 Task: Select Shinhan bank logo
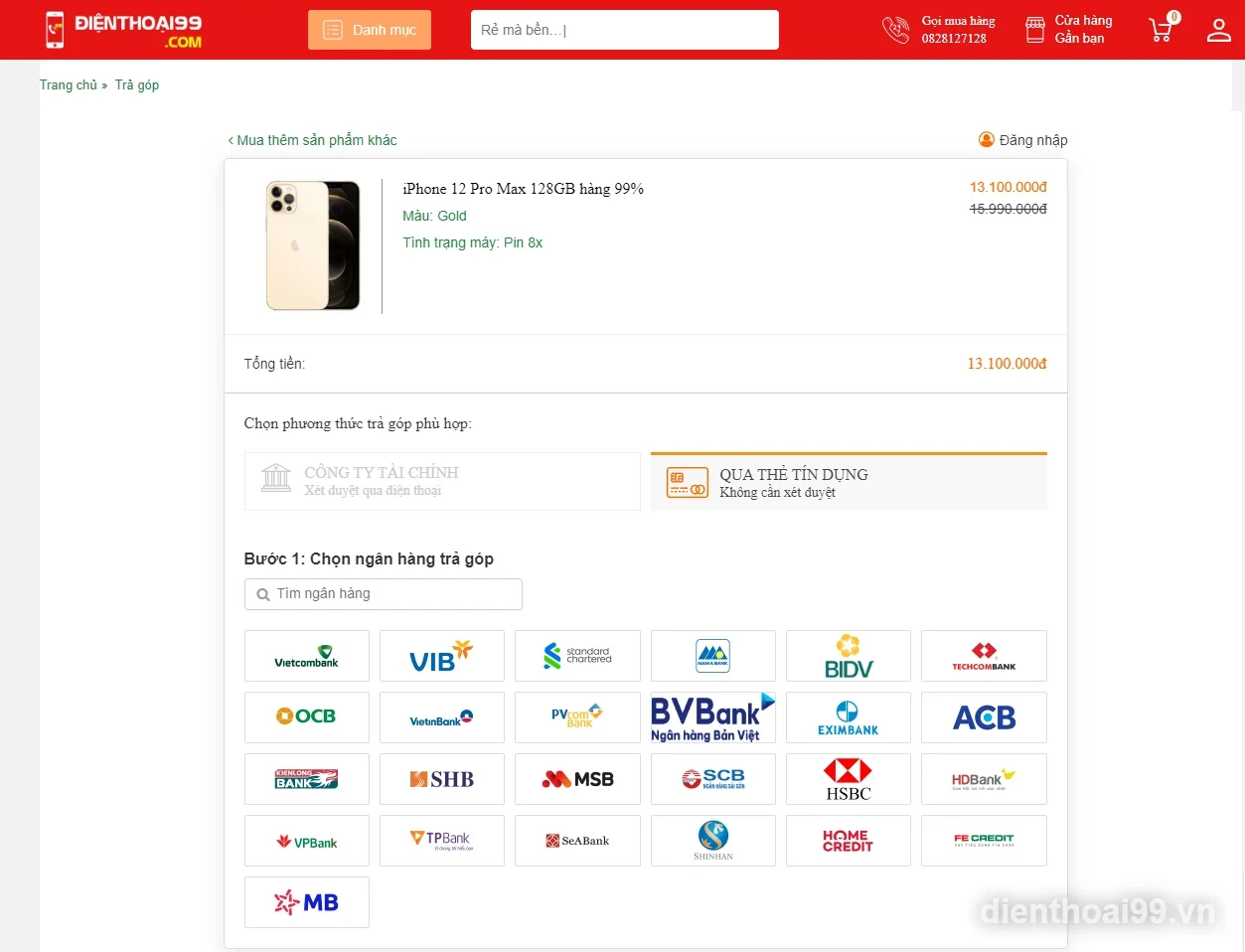(x=713, y=841)
